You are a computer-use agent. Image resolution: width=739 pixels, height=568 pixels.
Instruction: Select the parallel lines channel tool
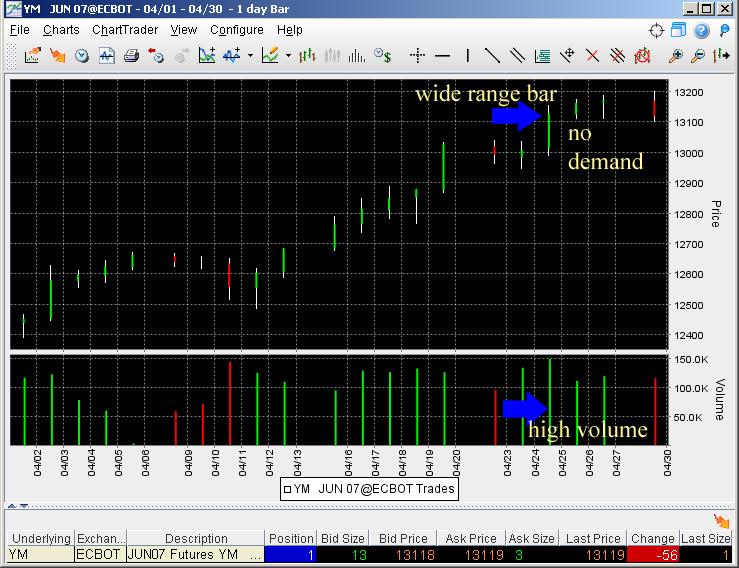(517, 56)
